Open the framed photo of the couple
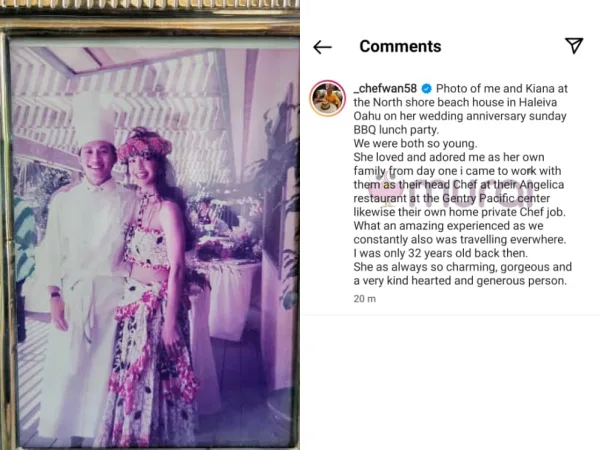 153,243
